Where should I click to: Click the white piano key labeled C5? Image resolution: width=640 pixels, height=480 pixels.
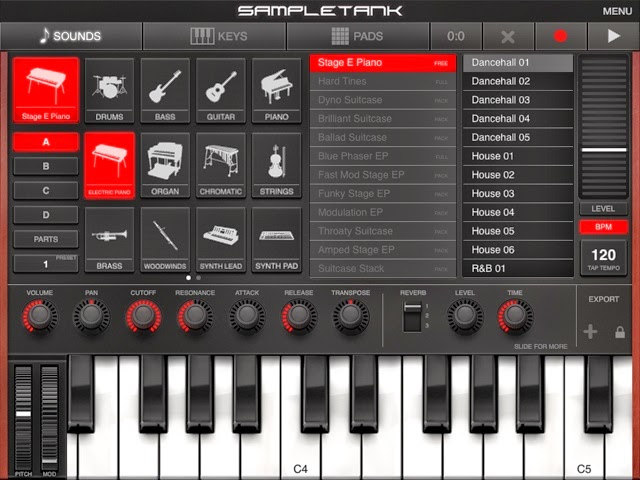[584, 453]
